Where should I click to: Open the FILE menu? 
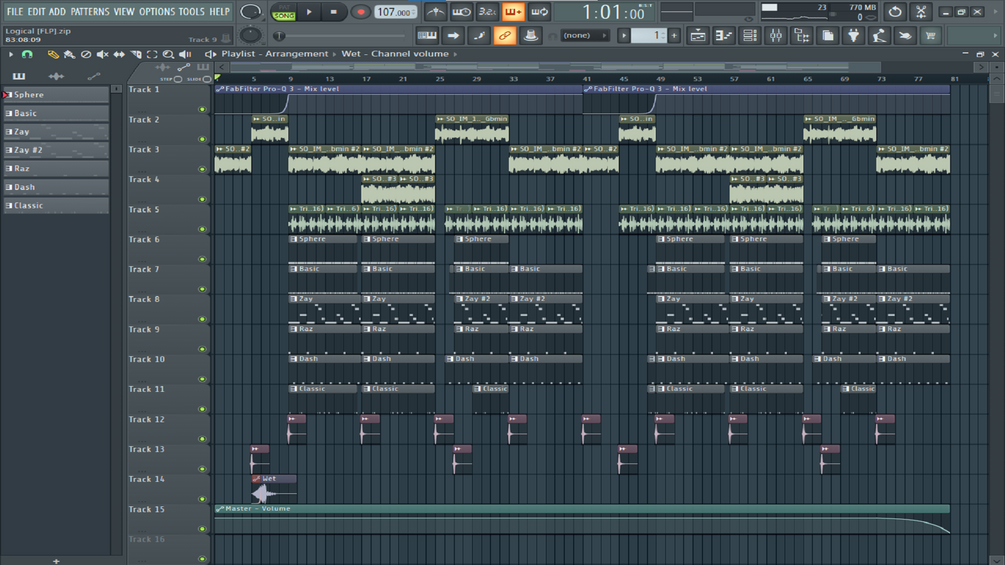click(14, 12)
